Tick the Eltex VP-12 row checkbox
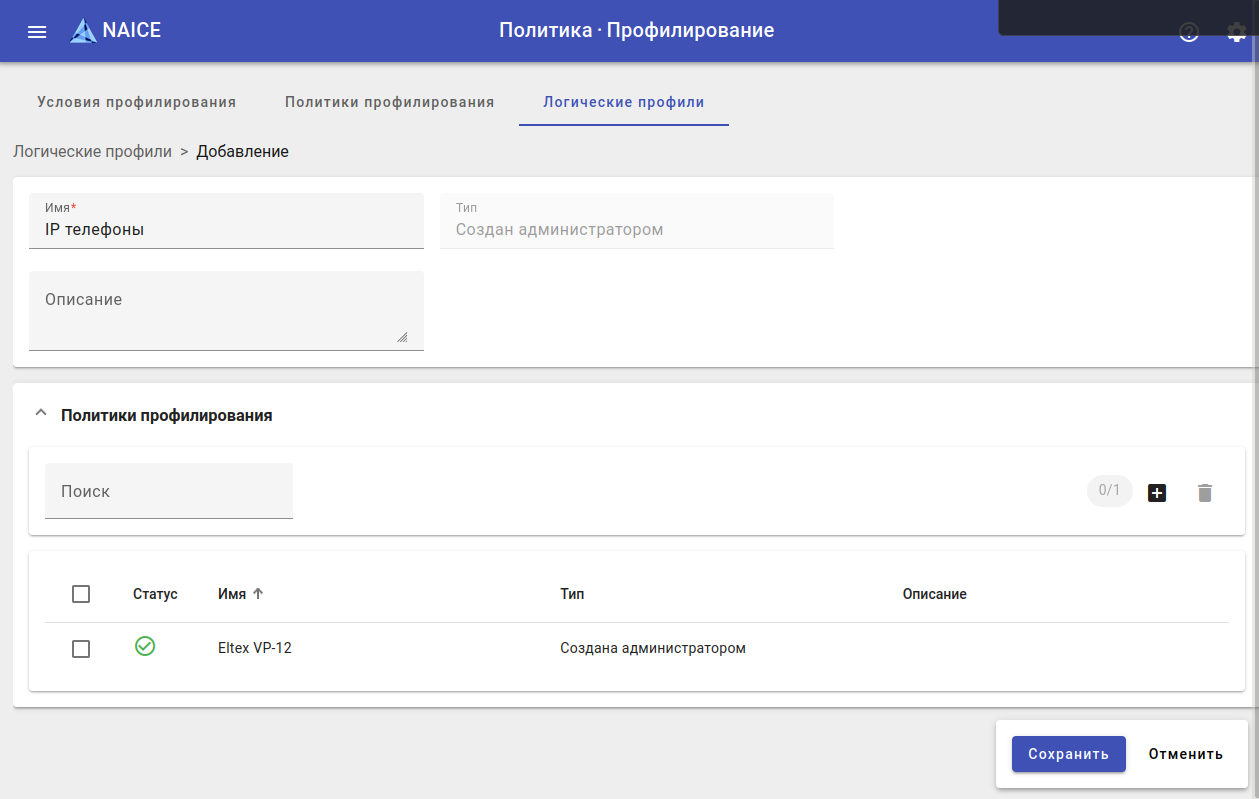This screenshot has height=799, width=1259. 81,649
